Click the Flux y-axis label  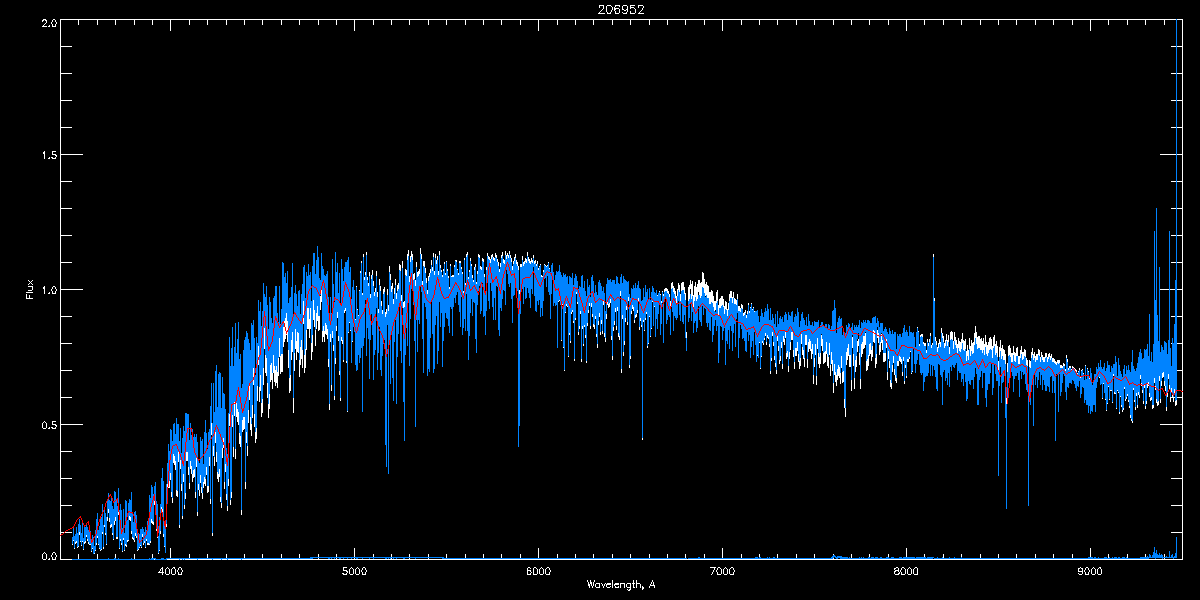(30, 289)
